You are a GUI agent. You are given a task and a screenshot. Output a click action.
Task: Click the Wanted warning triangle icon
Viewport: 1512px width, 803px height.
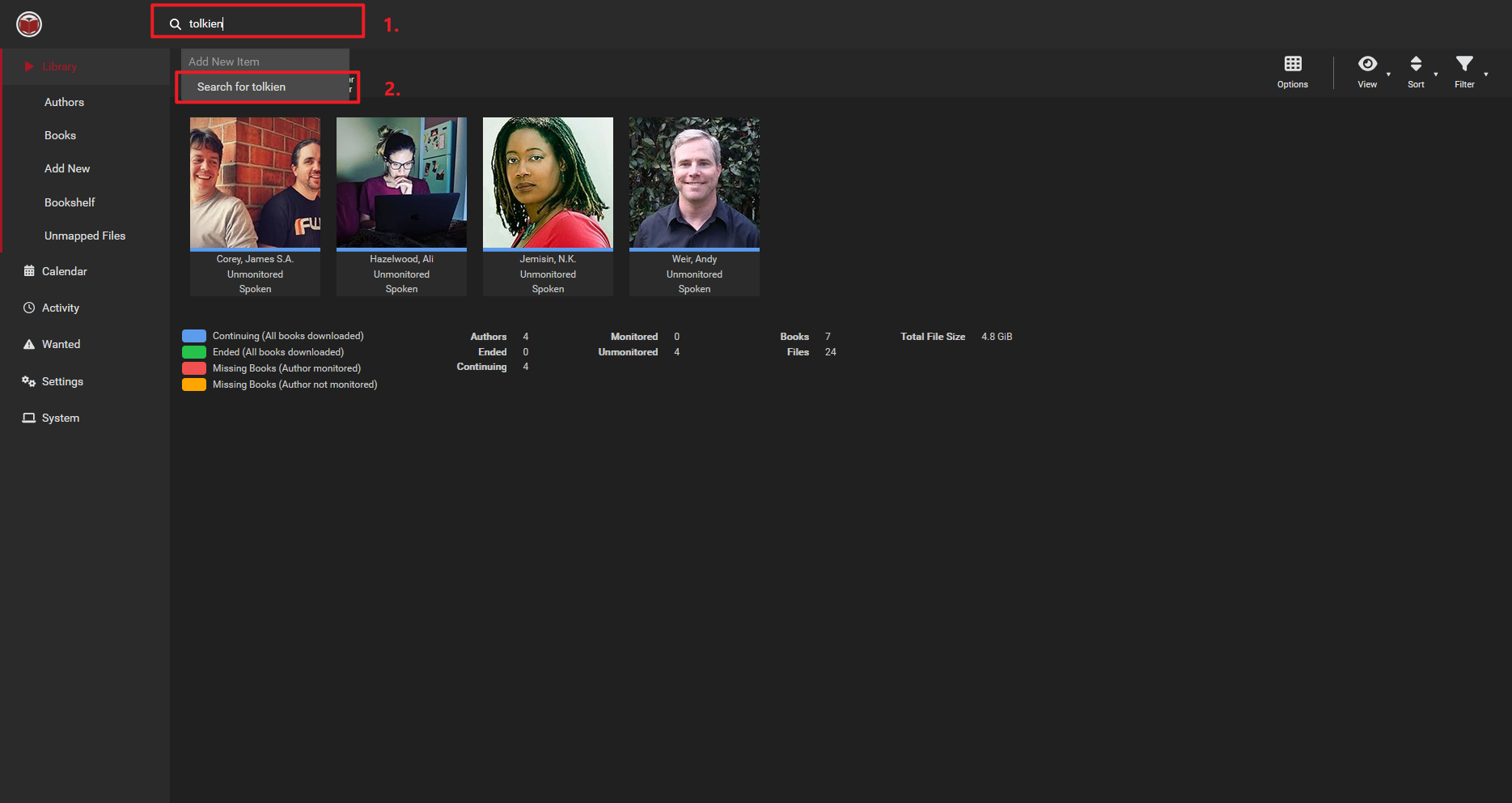(x=29, y=344)
